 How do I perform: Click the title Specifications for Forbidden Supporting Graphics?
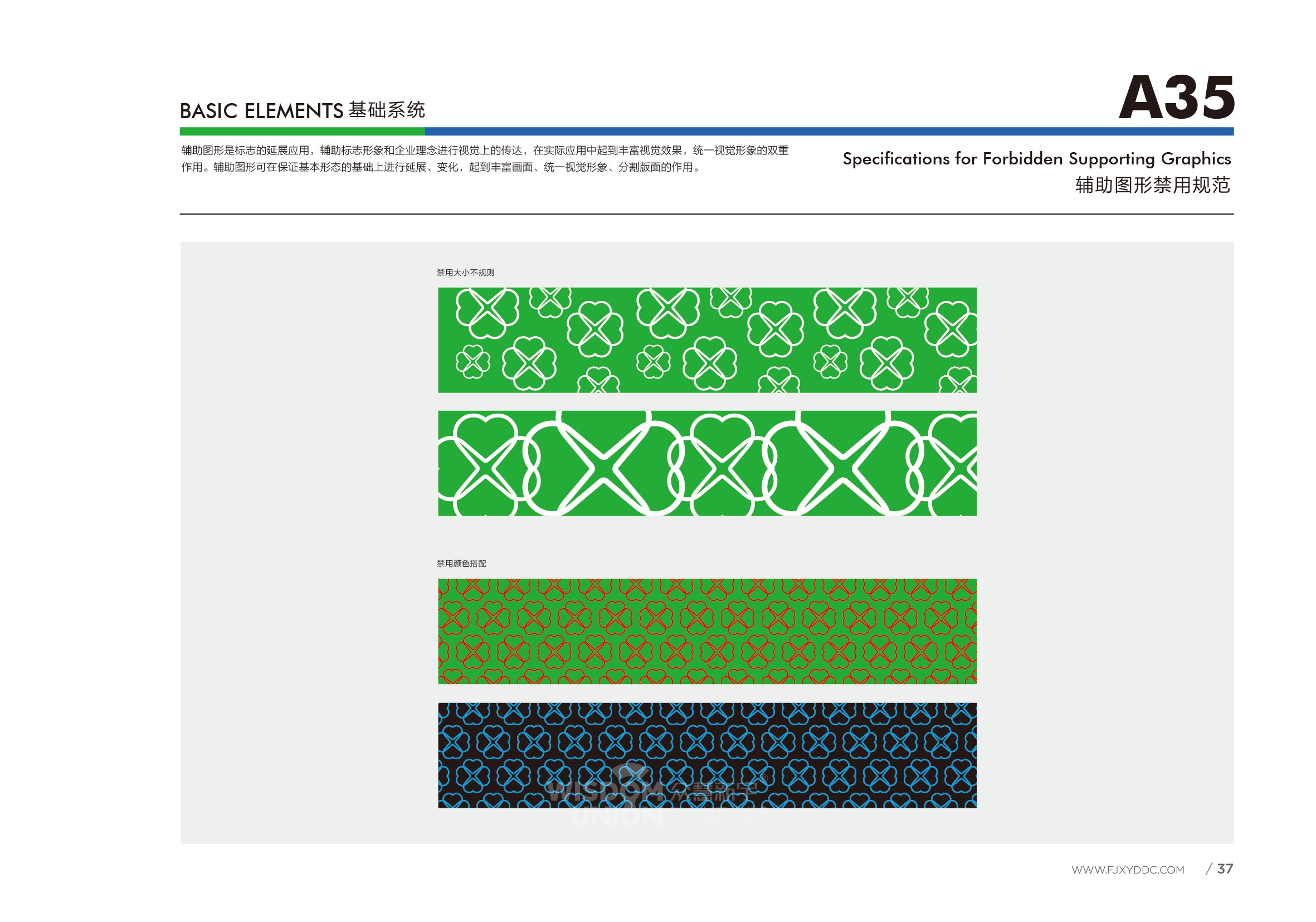tap(1036, 159)
